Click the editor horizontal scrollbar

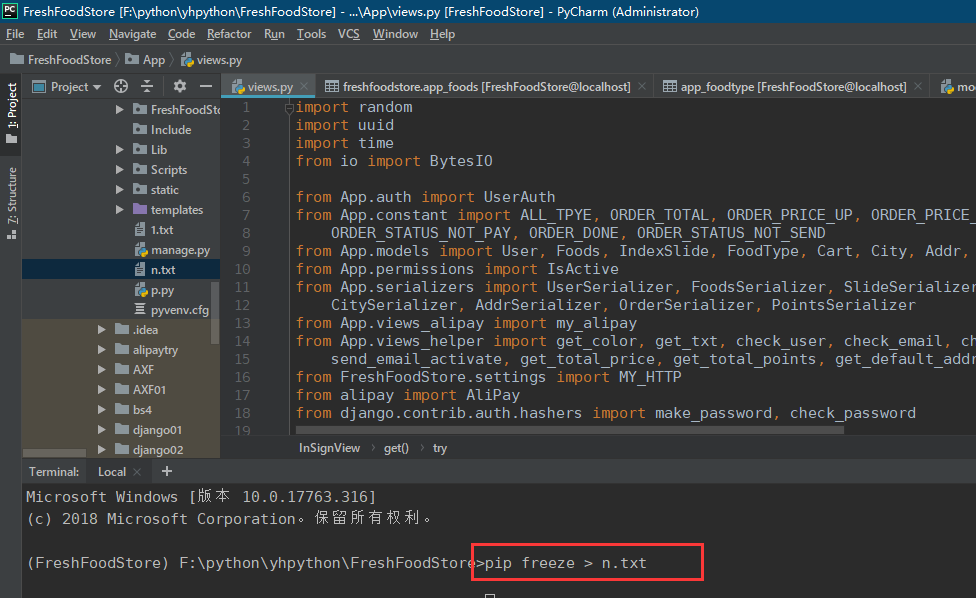[570, 430]
